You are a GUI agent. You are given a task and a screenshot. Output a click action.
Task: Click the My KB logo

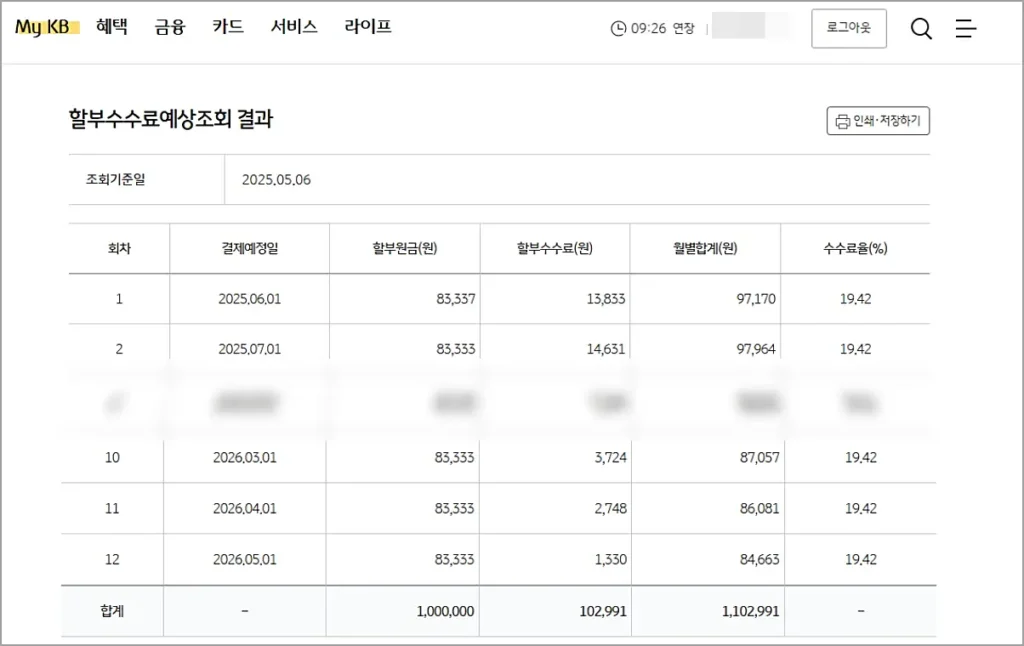46,27
